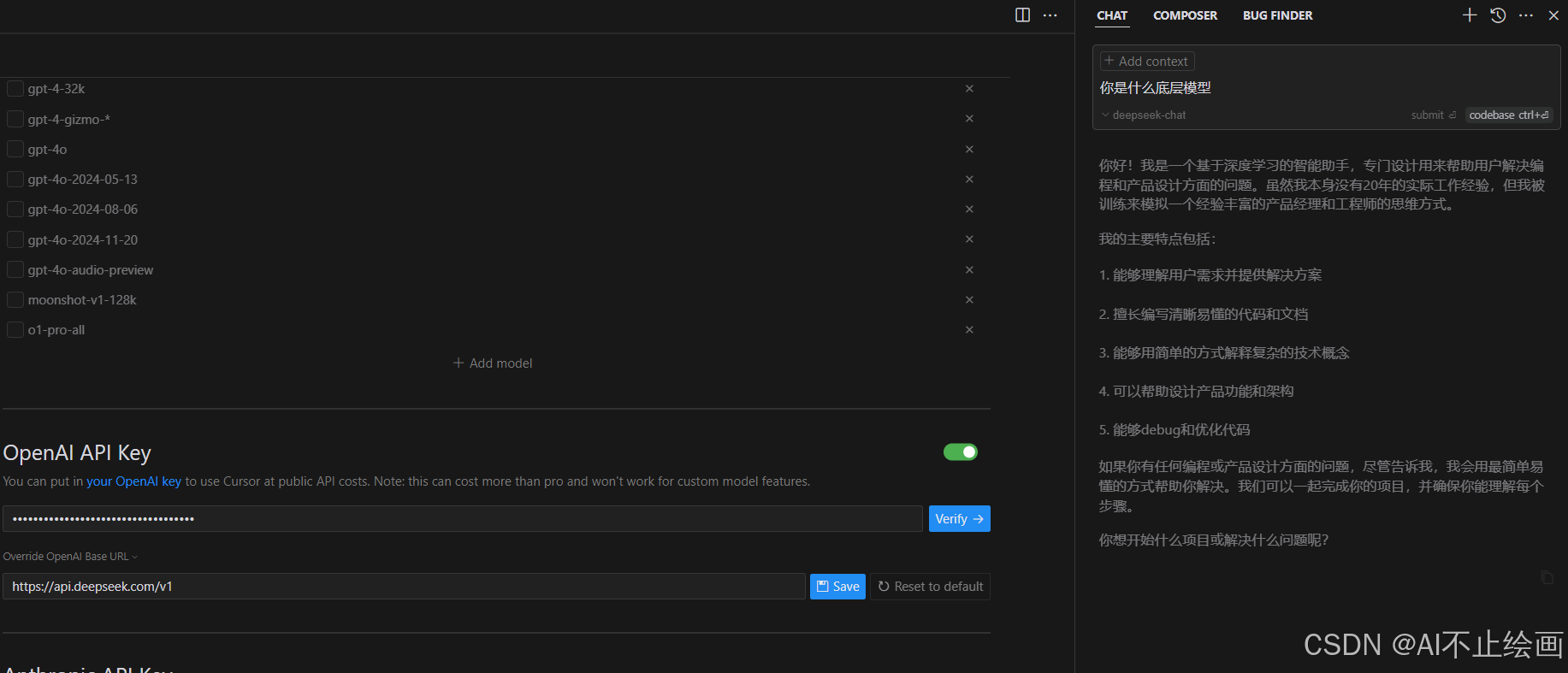Enable the gpt-4o-2024-05-13 checkbox
This screenshot has height=673, width=1568.
point(15,180)
